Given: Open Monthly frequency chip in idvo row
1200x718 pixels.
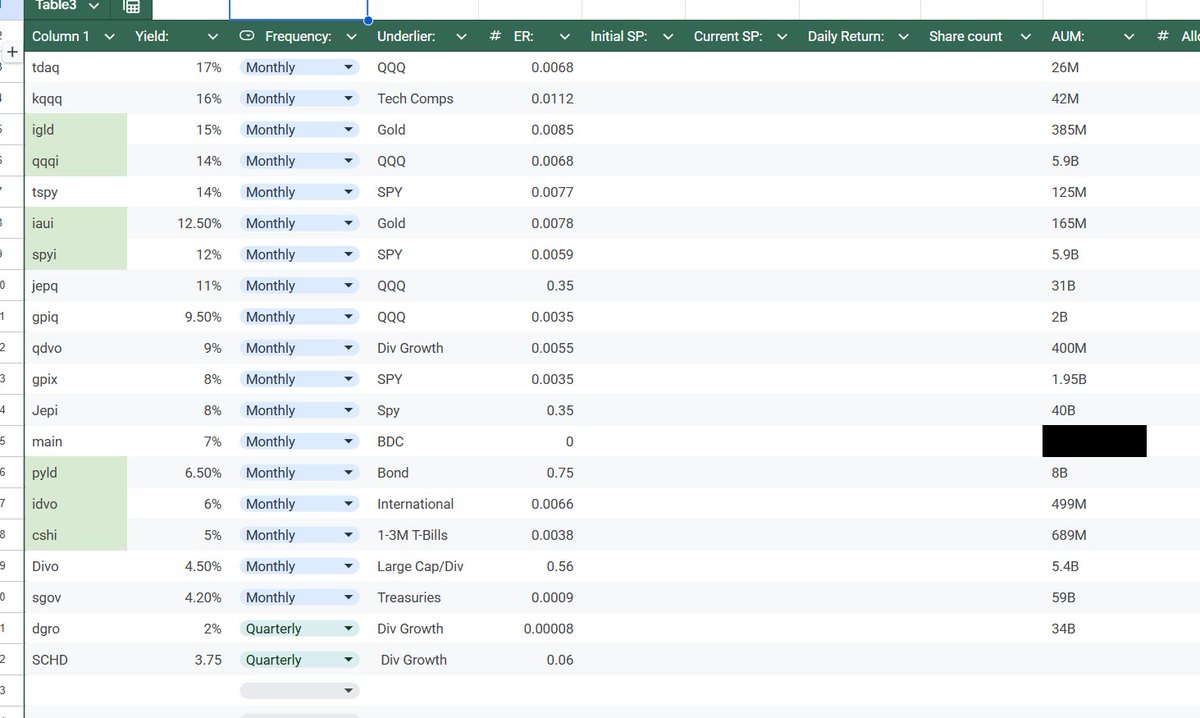Looking at the screenshot, I should (x=299, y=504).
